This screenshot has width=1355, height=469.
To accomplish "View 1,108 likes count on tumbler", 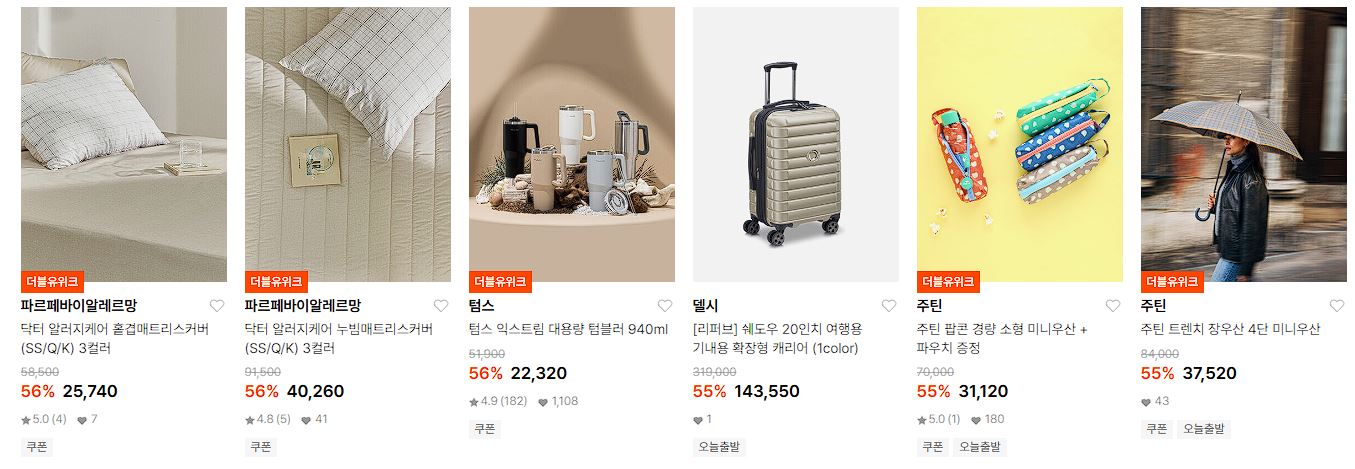I will point(558,401).
